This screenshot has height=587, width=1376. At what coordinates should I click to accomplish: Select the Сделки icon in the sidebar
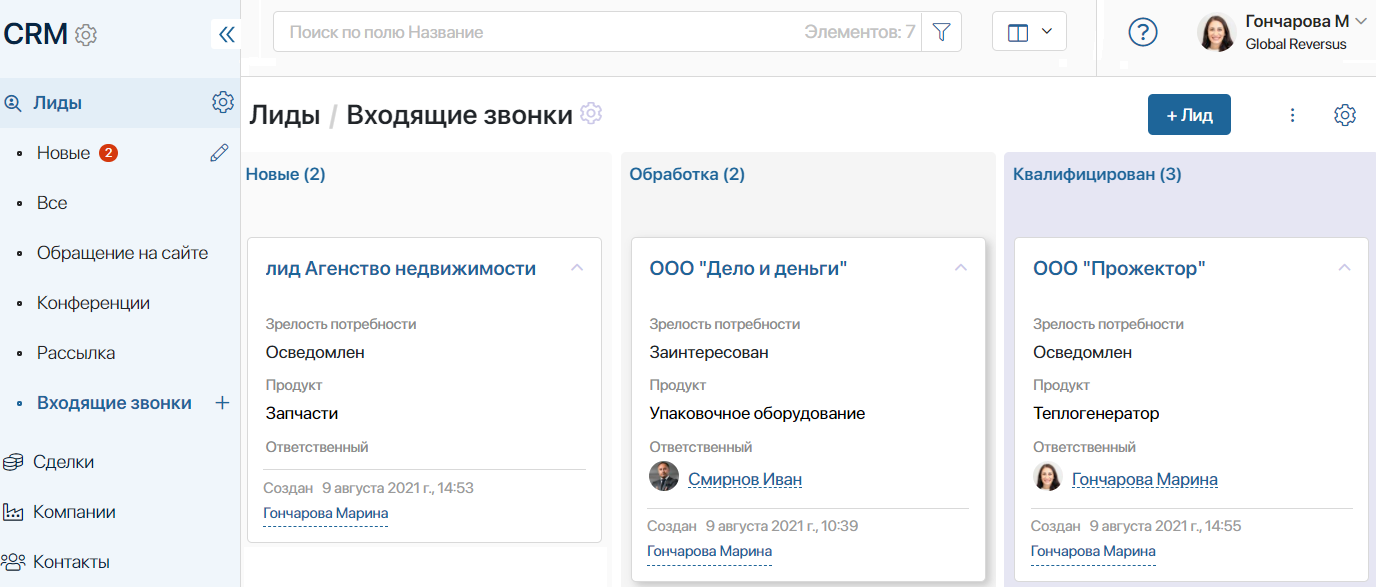pos(14,461)
